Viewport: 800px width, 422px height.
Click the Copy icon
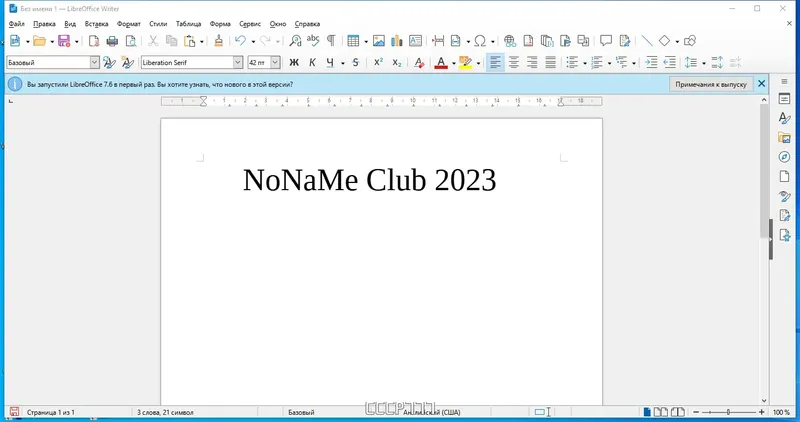[171, 41]
